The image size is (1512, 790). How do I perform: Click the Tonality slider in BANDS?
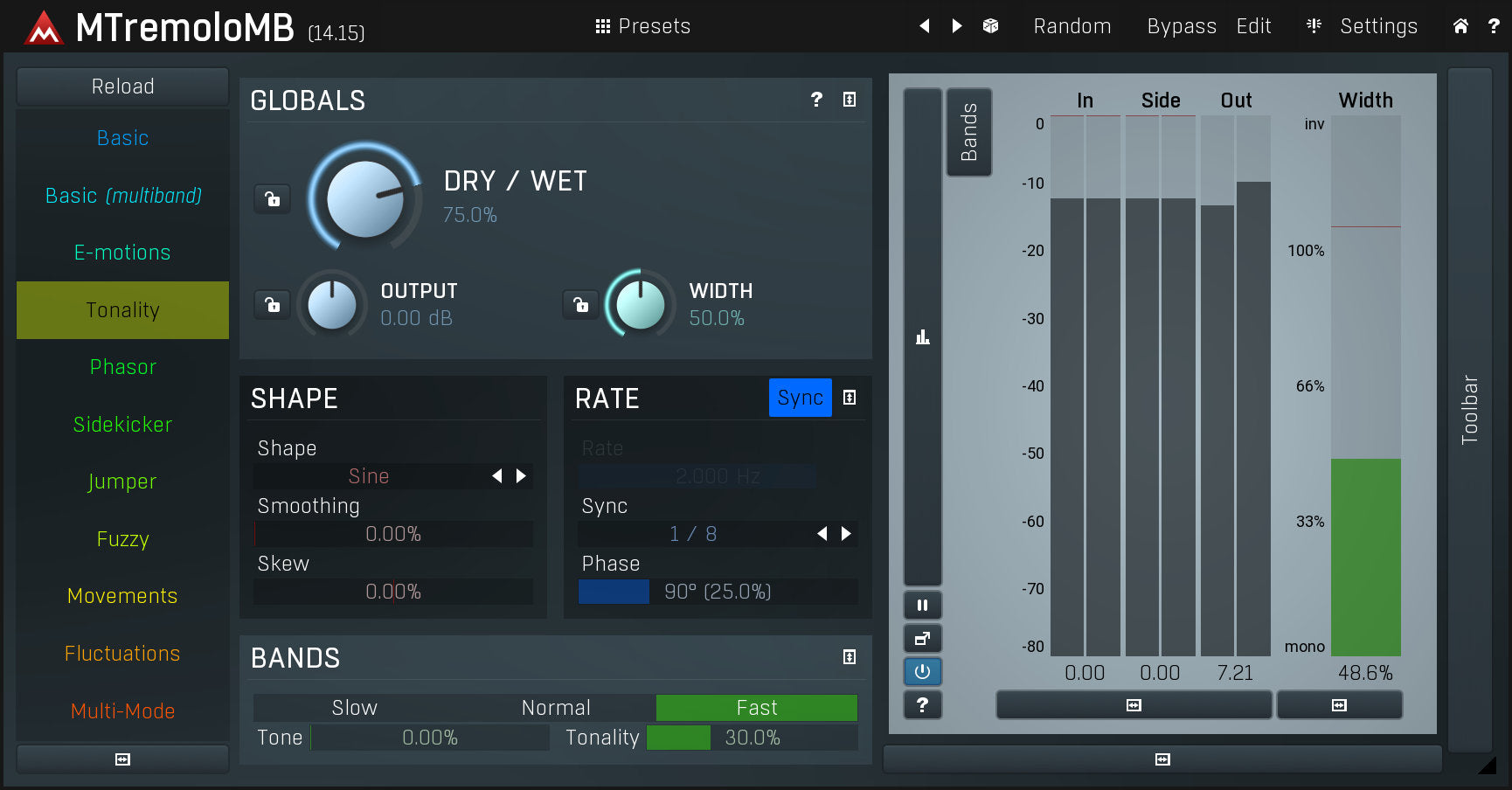click(x=752, y=738)
